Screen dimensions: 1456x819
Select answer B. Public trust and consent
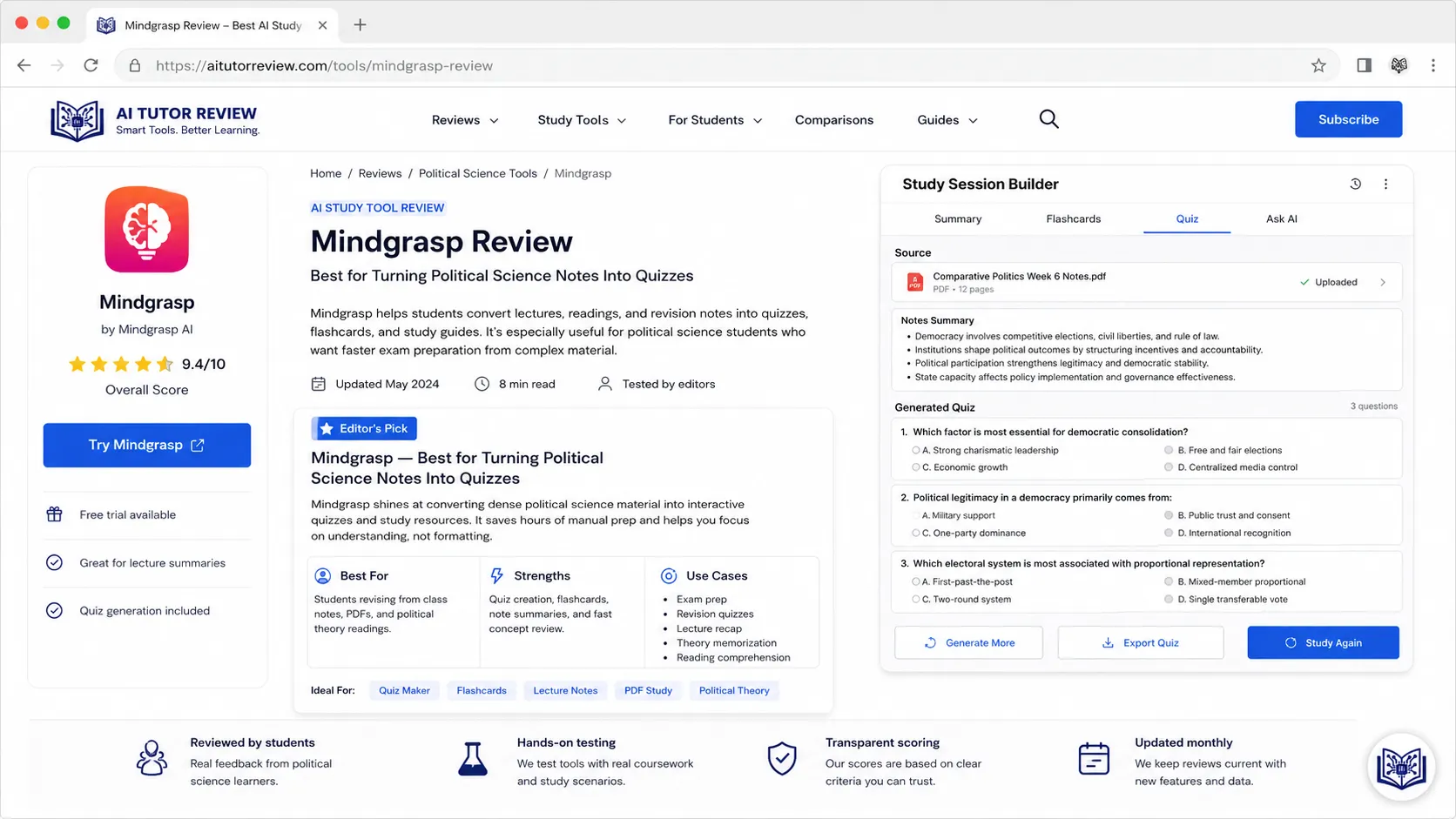[1227, 515]
